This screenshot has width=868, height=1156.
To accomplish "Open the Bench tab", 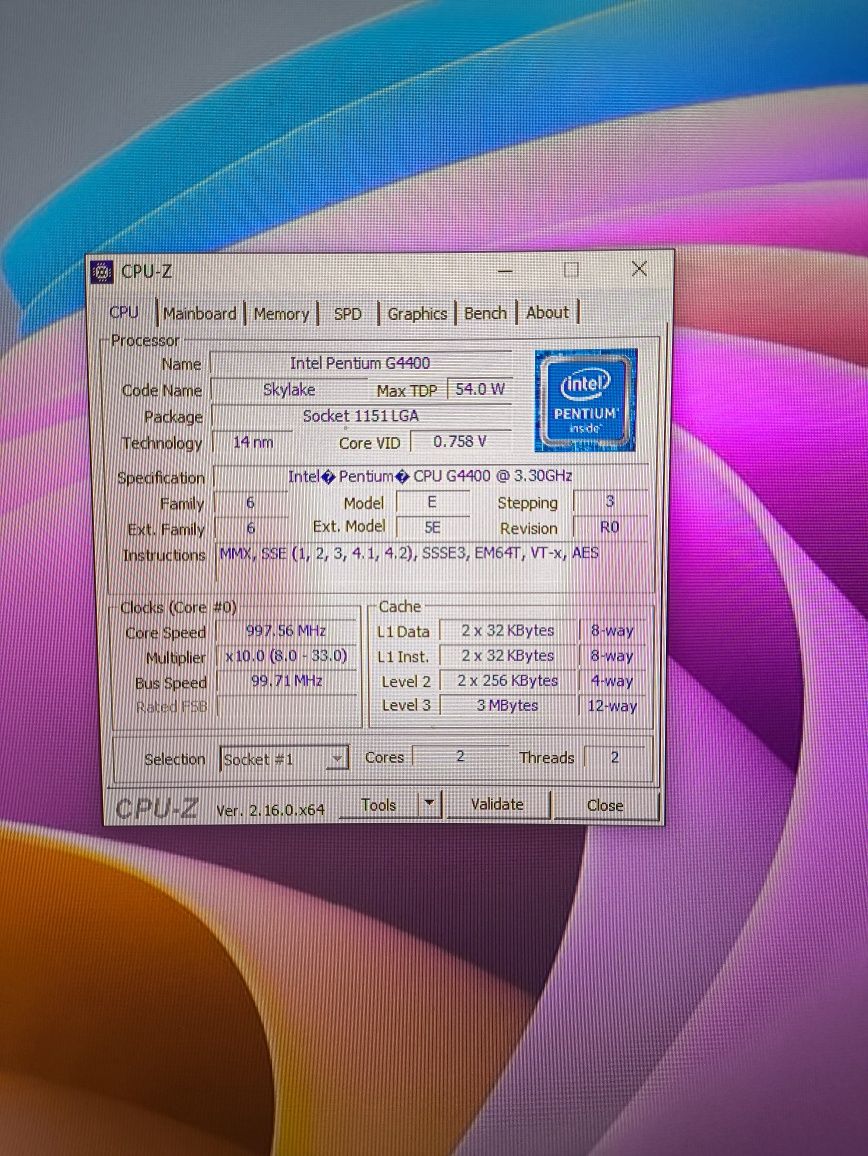I will (485, 313).
